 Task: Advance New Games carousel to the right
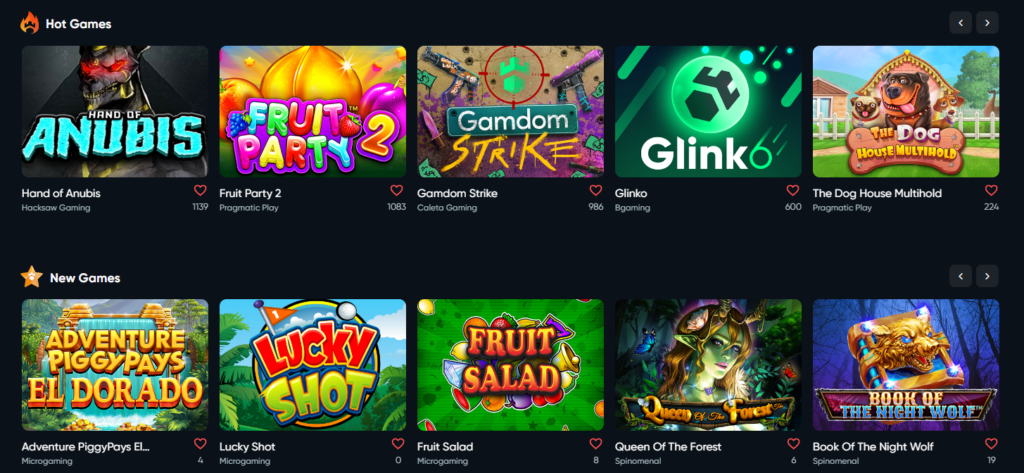(987, 276)
